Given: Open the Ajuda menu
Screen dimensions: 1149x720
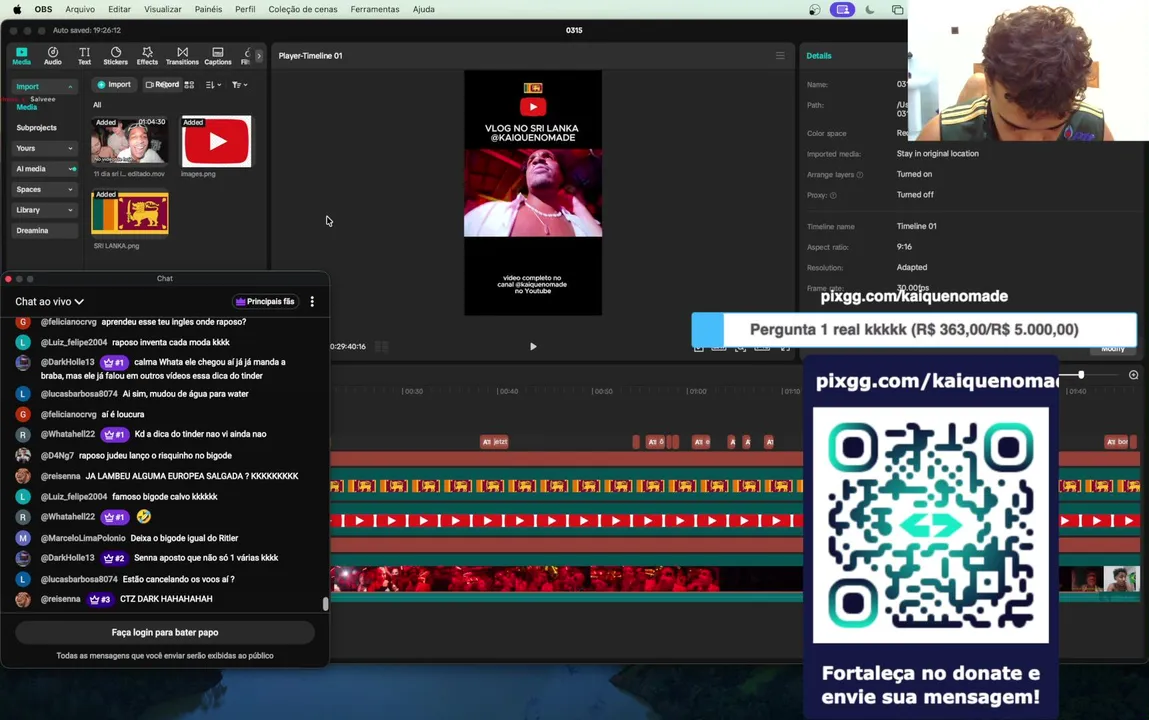Looking at the screenshot, I should [424, 10].
